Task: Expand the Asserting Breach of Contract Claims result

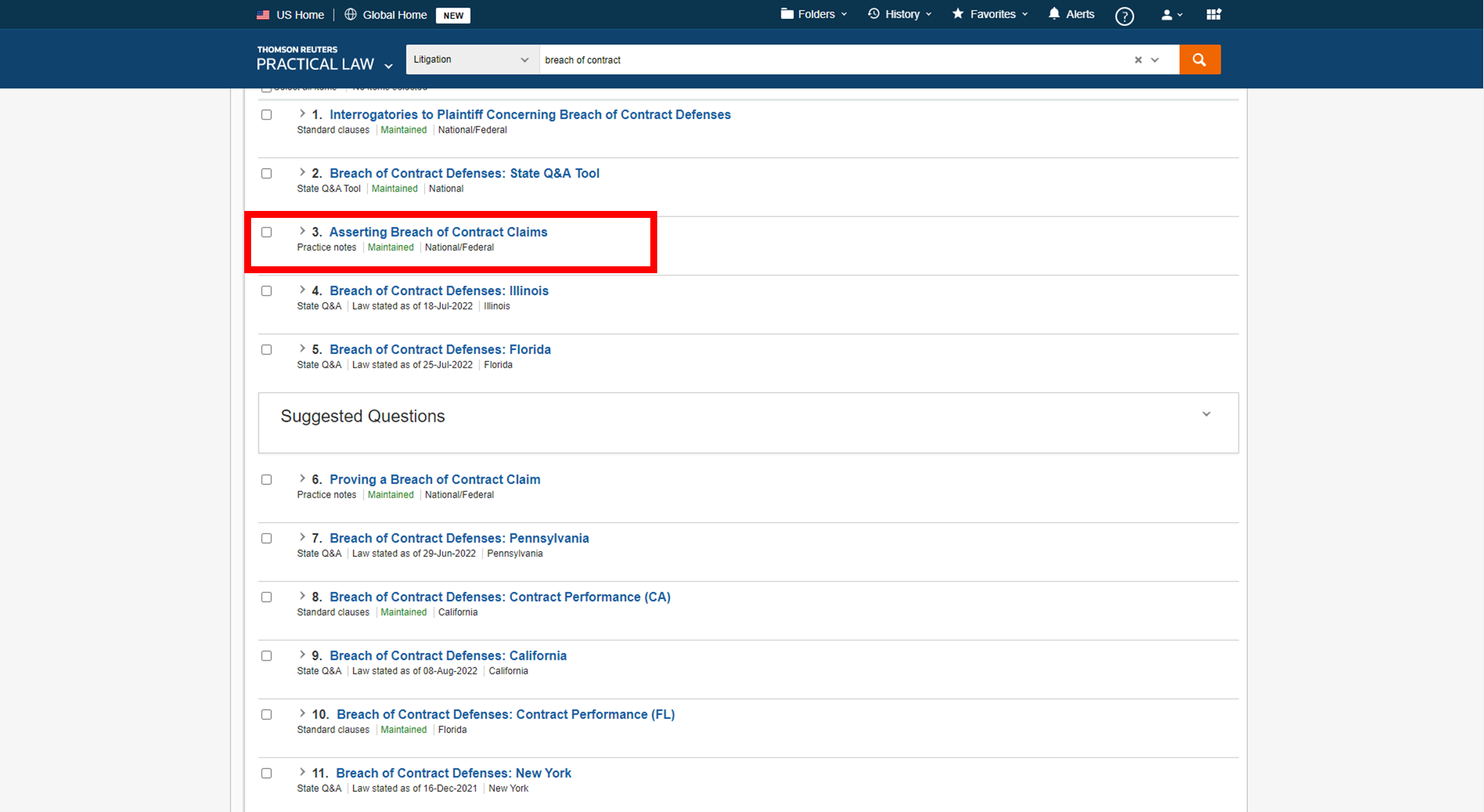Action: point(302,231)
